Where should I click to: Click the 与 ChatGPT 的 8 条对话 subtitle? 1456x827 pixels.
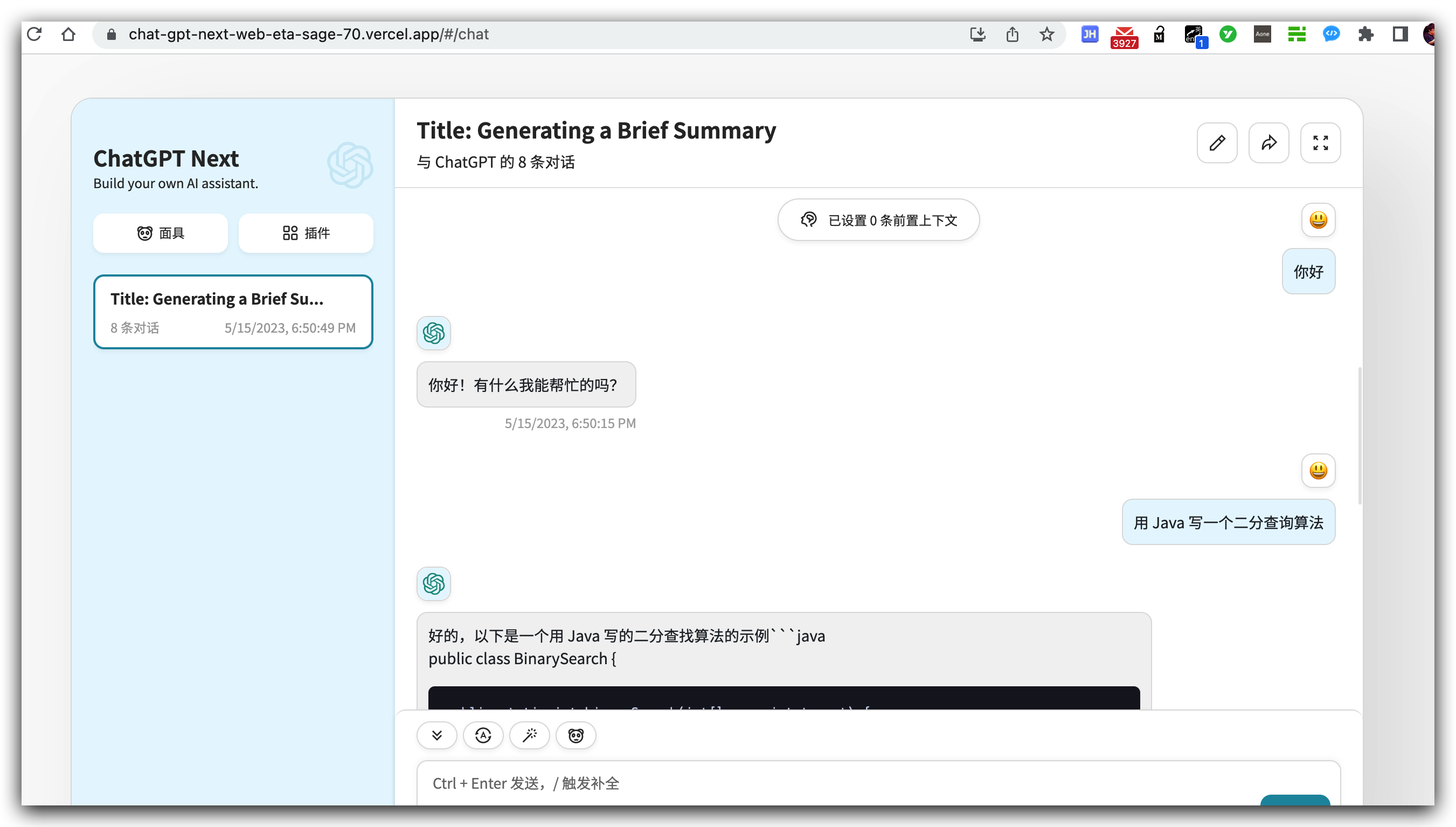[x=496, y=162]
